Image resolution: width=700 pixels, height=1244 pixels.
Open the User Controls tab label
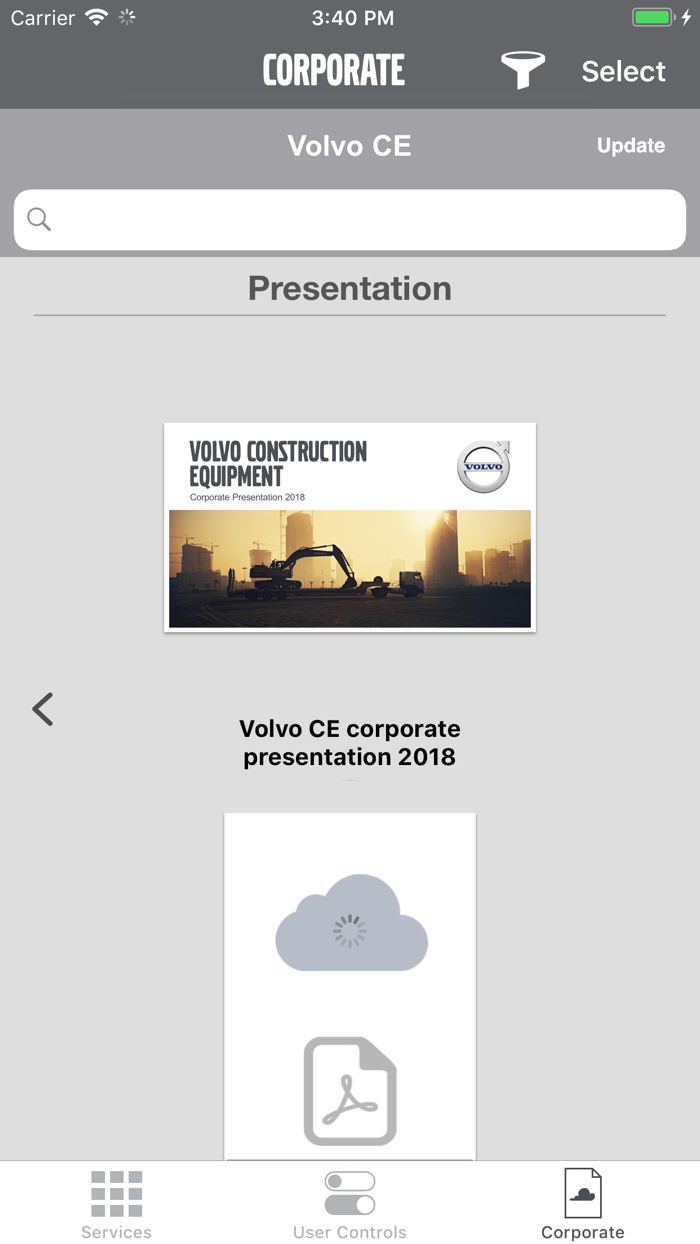click(350, 1232)
